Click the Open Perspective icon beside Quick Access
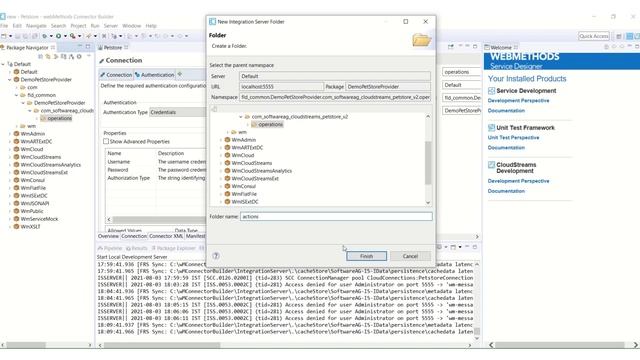The height and width of the screenshot is (360, 640). [619, 36]
